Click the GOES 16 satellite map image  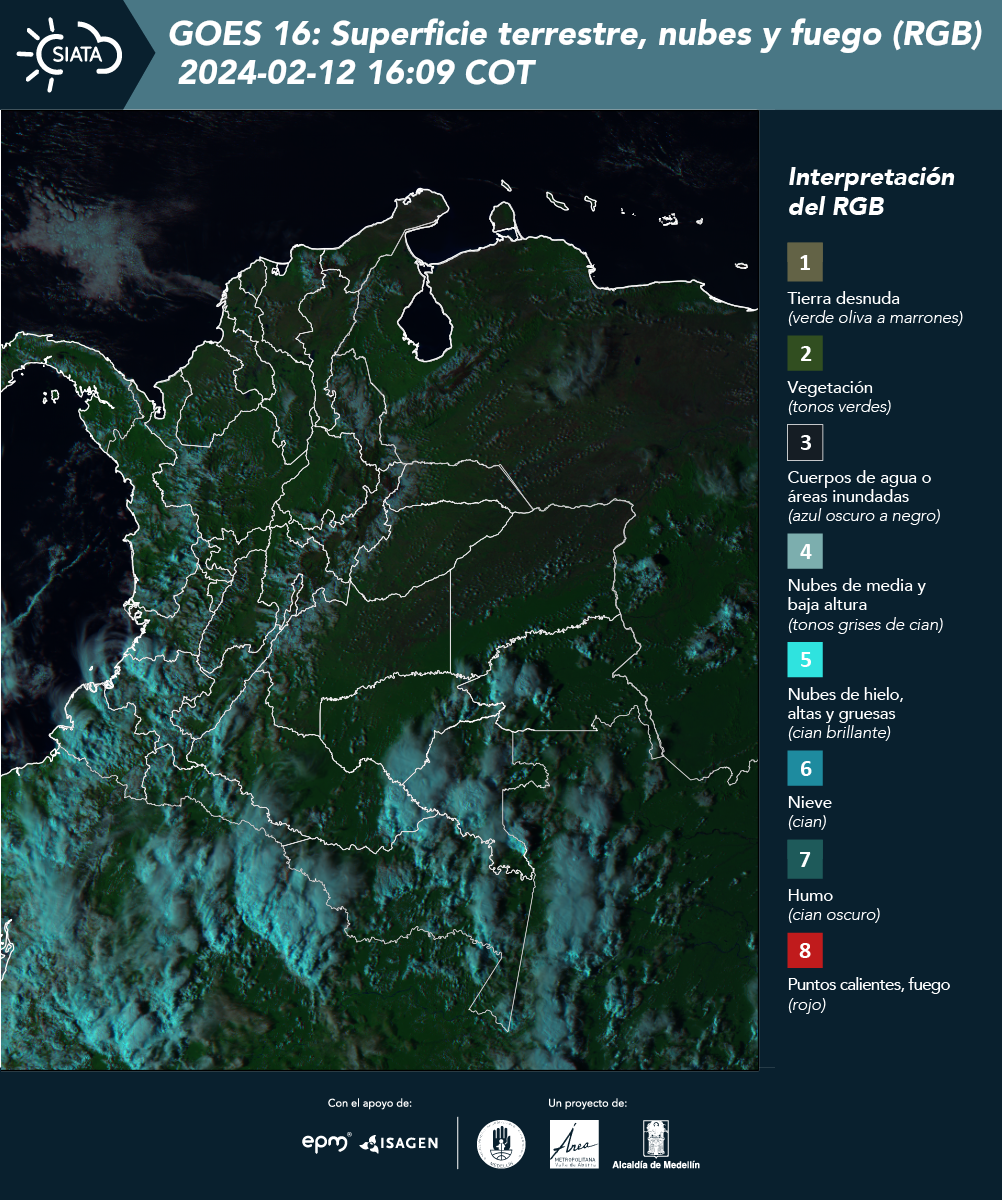coord(380,590)
